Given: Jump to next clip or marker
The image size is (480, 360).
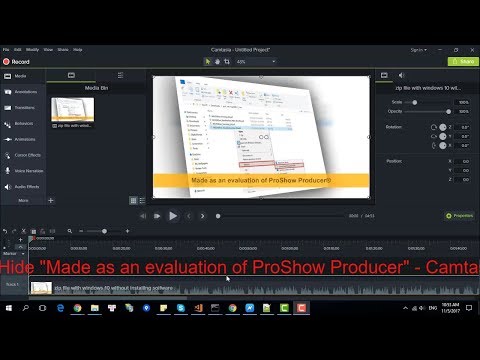Looking at the screenshot, I should (202, 216).
